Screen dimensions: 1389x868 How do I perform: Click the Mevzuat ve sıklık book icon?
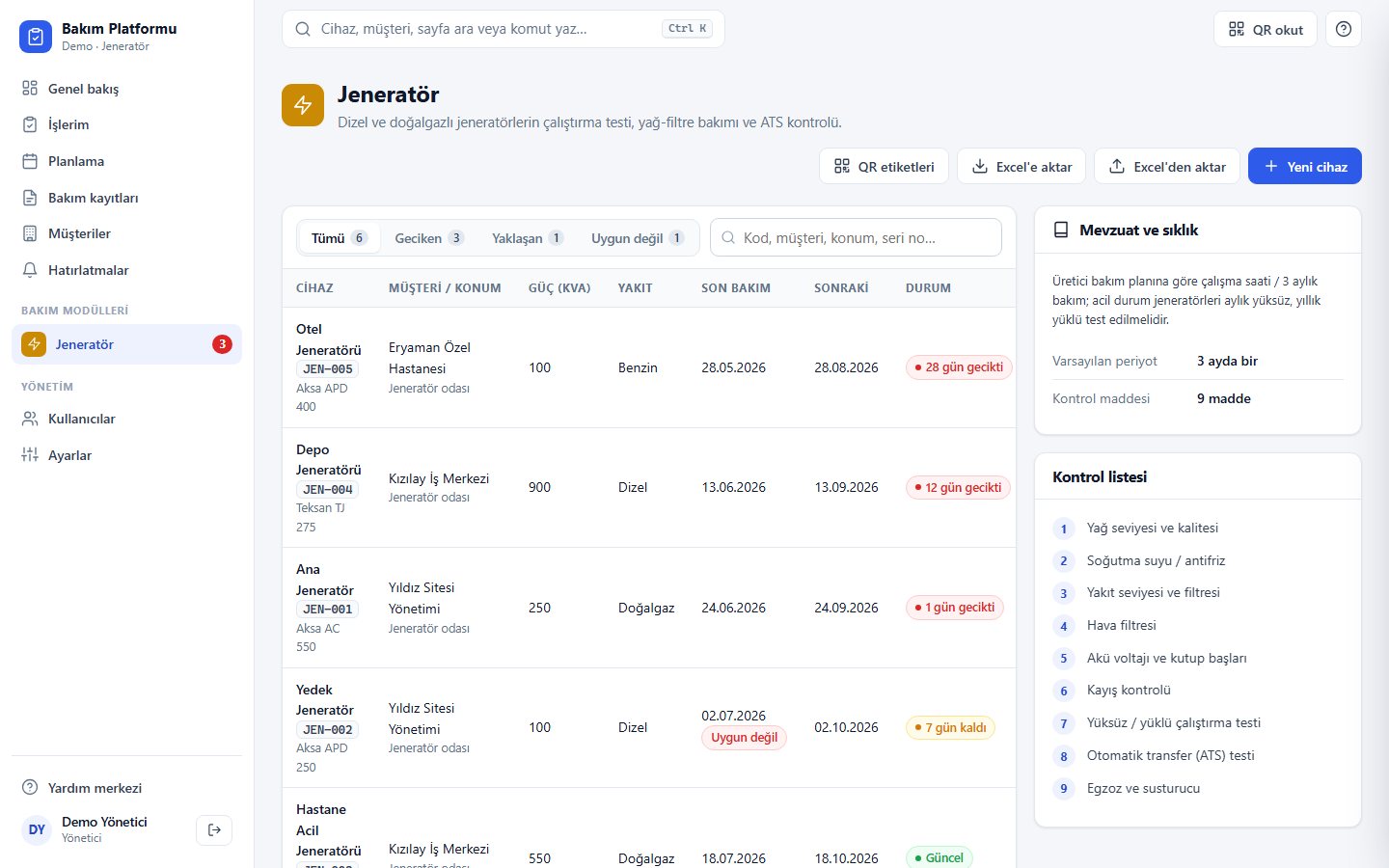(1061, 231)
